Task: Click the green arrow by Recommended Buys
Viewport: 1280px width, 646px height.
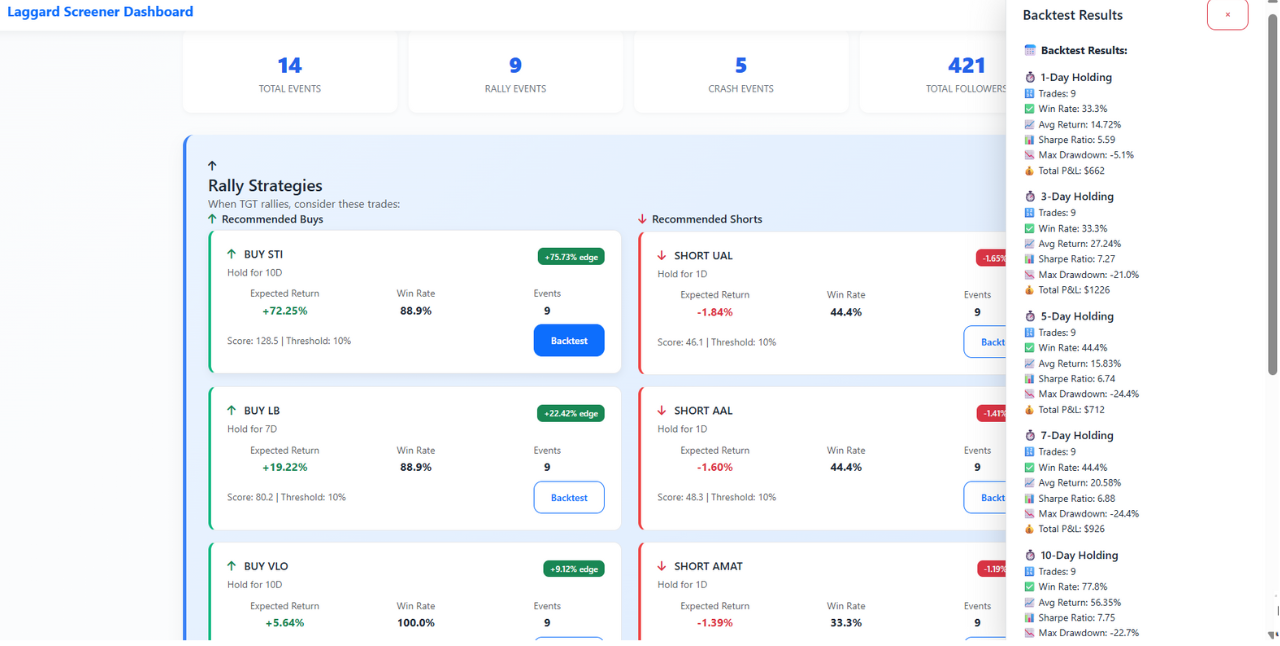Action: (x=212, y=219)
